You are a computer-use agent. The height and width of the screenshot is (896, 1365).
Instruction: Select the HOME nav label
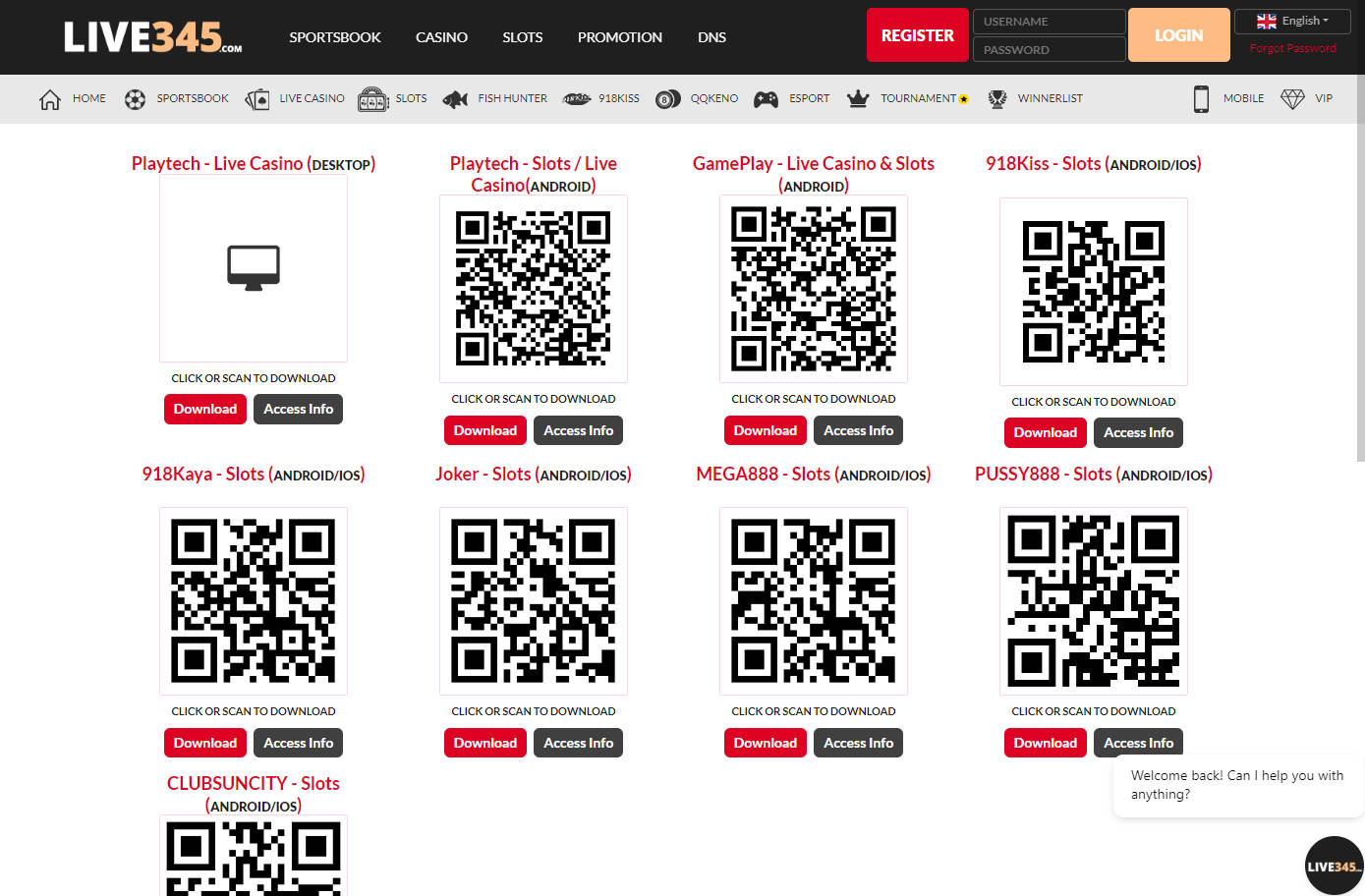tap(89, 98)
